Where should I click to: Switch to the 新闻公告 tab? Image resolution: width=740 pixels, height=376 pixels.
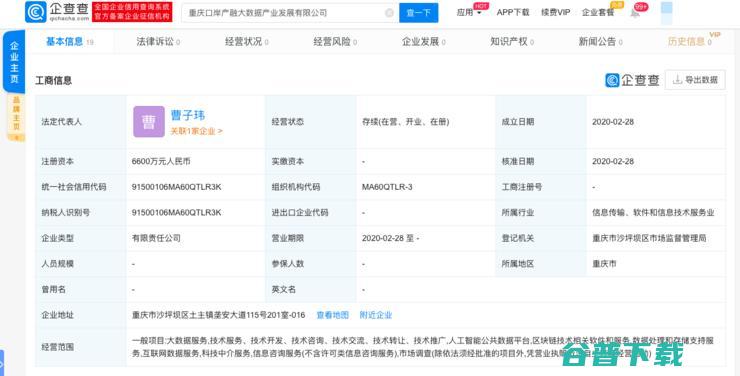600,42
